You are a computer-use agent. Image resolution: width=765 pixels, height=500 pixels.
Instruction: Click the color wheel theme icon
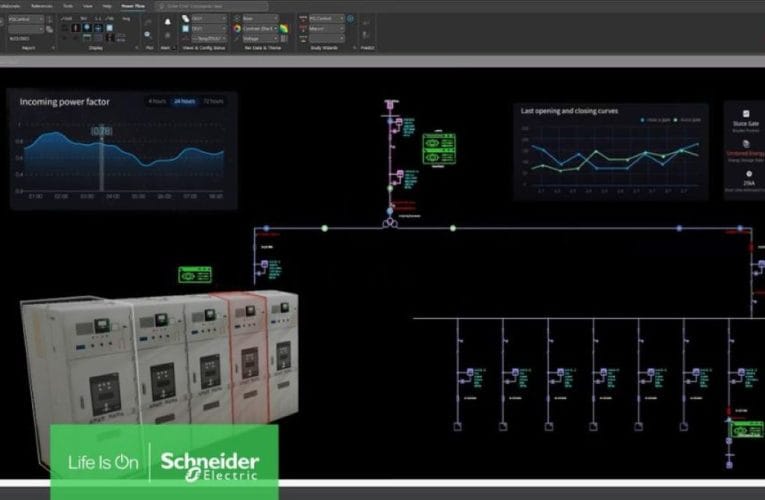pos(237,29)
